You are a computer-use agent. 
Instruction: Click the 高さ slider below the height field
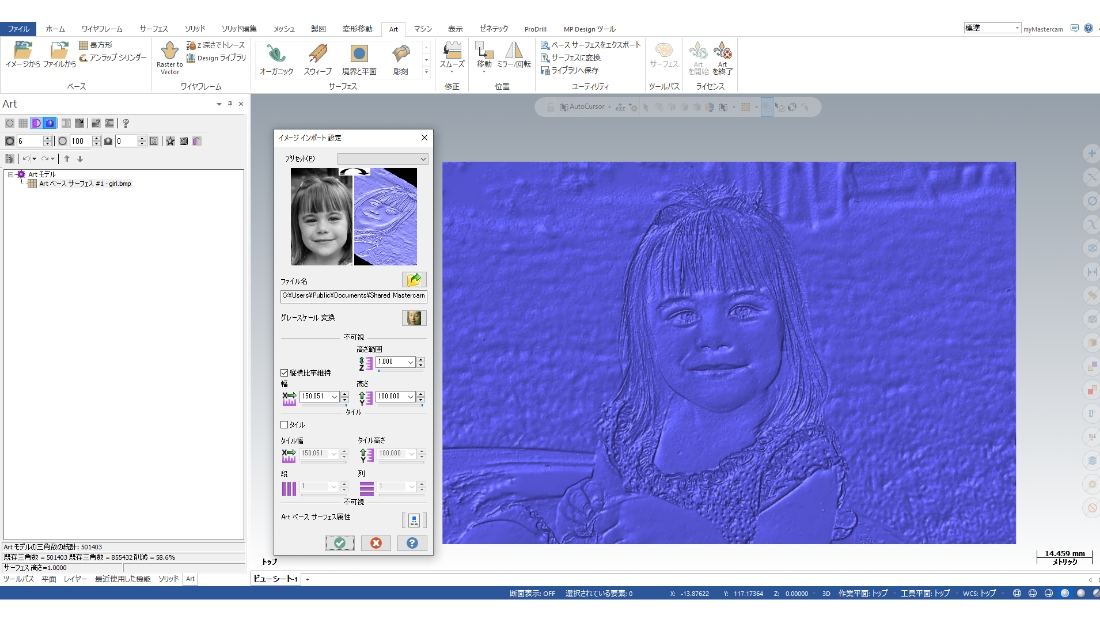click(400, 405)
